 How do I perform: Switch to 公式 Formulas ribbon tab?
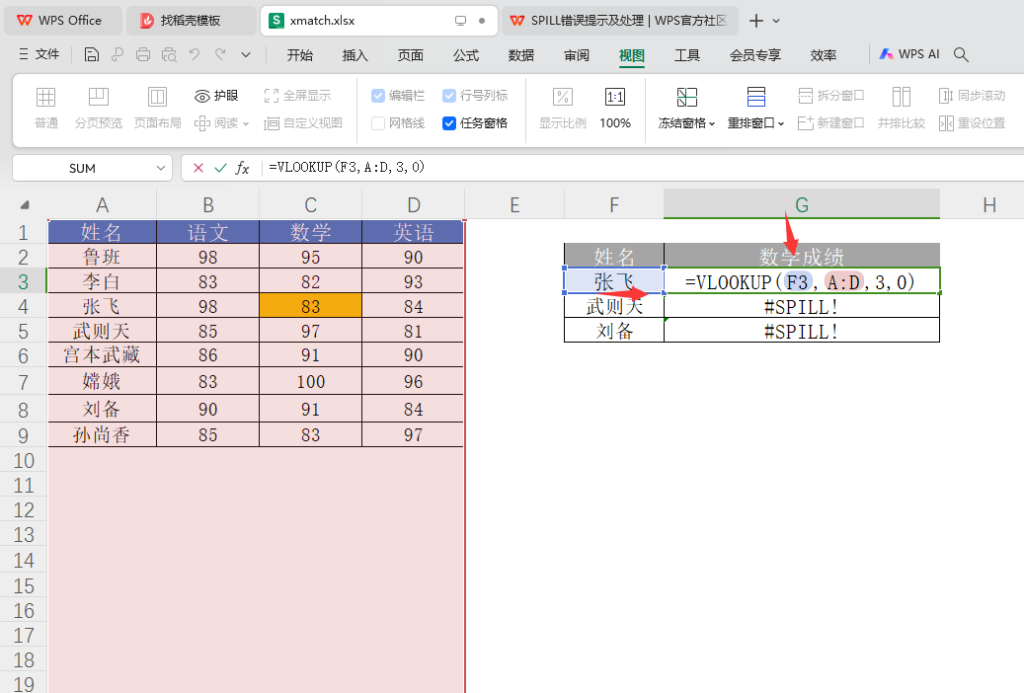[466, 56]
